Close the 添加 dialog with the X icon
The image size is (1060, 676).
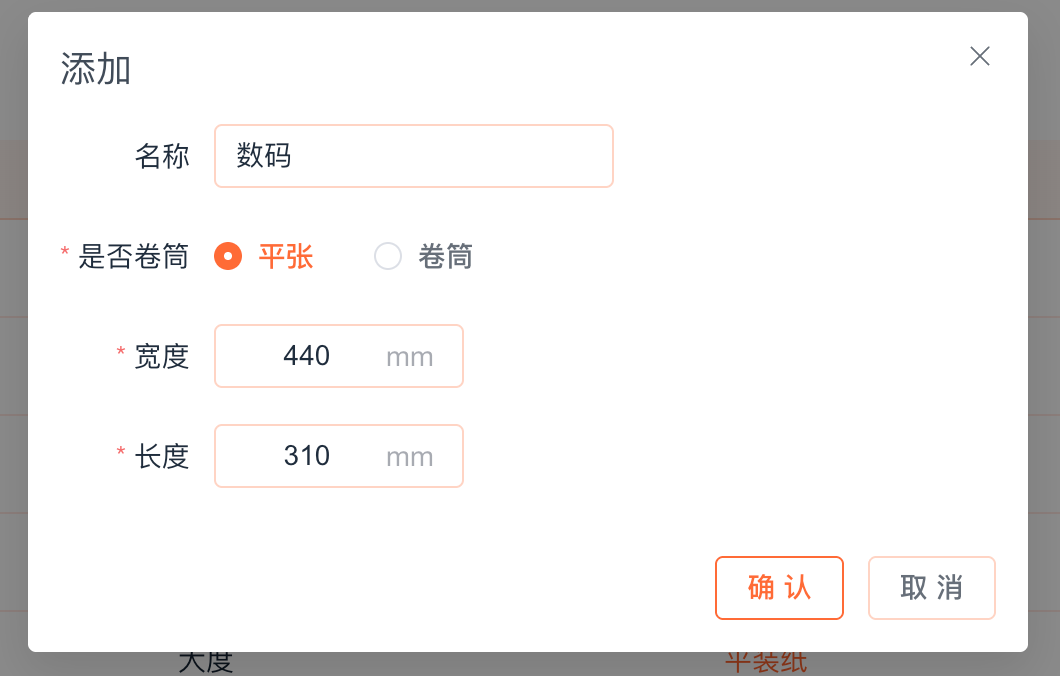[x=980, y=56]
